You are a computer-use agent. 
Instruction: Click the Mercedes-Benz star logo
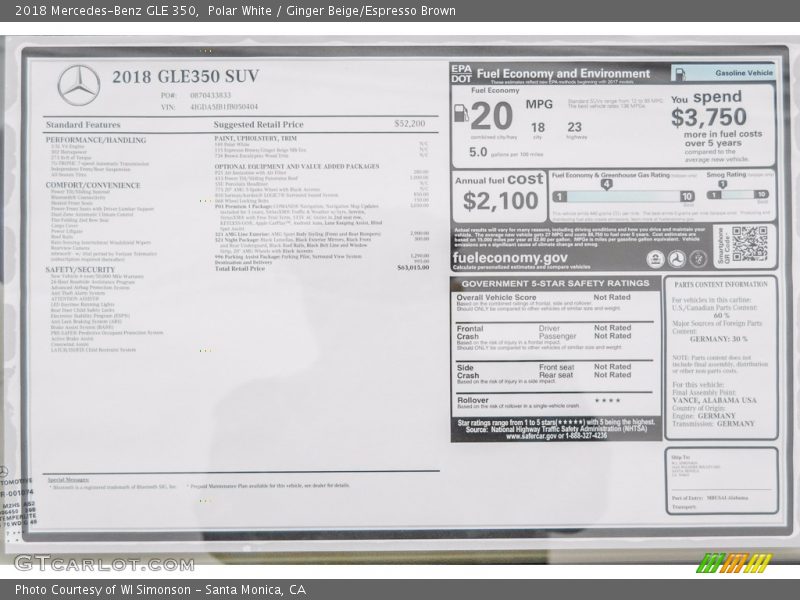[x=79, y=85]
